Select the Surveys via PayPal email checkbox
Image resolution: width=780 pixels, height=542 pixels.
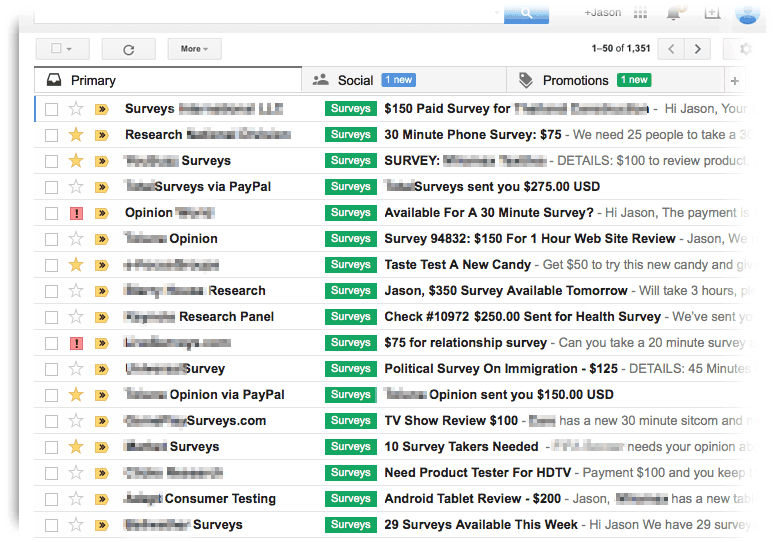[51, 187]
